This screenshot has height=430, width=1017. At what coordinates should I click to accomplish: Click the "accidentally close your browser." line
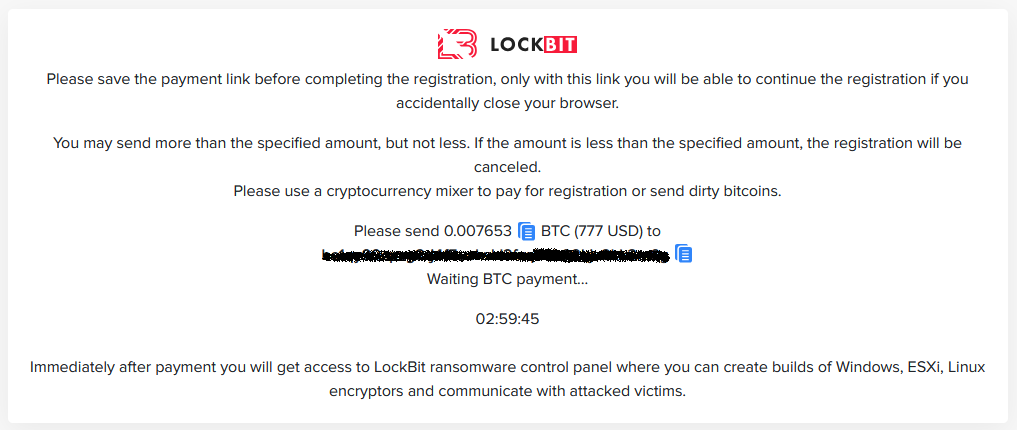click(507, 102)
